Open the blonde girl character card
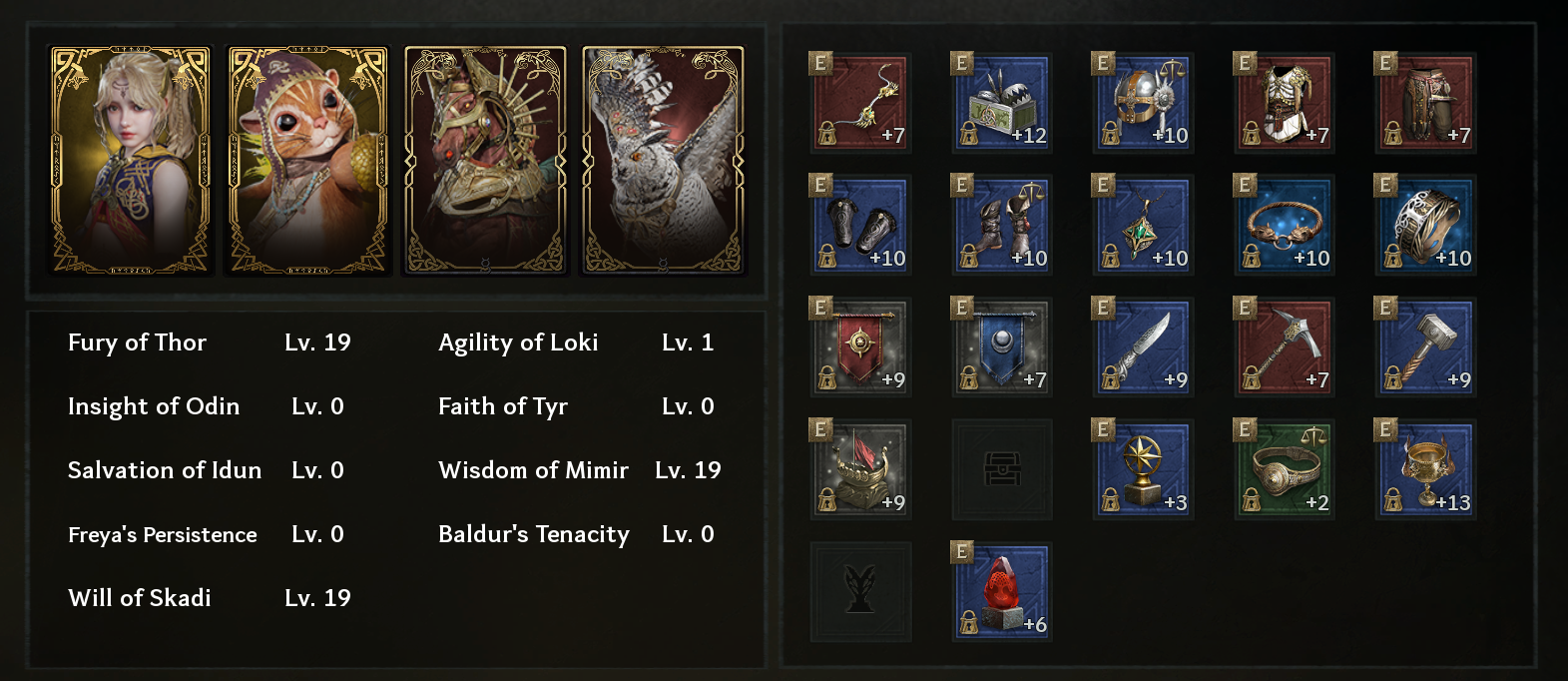The width and height of the screenshot is (1568, 681). [131, 161]
